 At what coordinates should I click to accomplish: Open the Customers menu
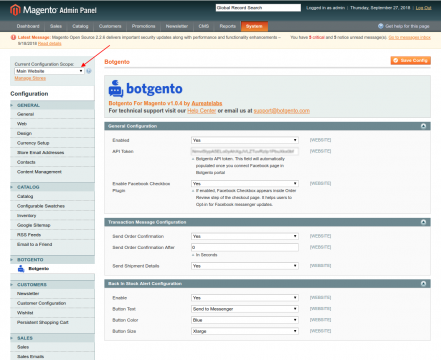click(x=110, y=26)
